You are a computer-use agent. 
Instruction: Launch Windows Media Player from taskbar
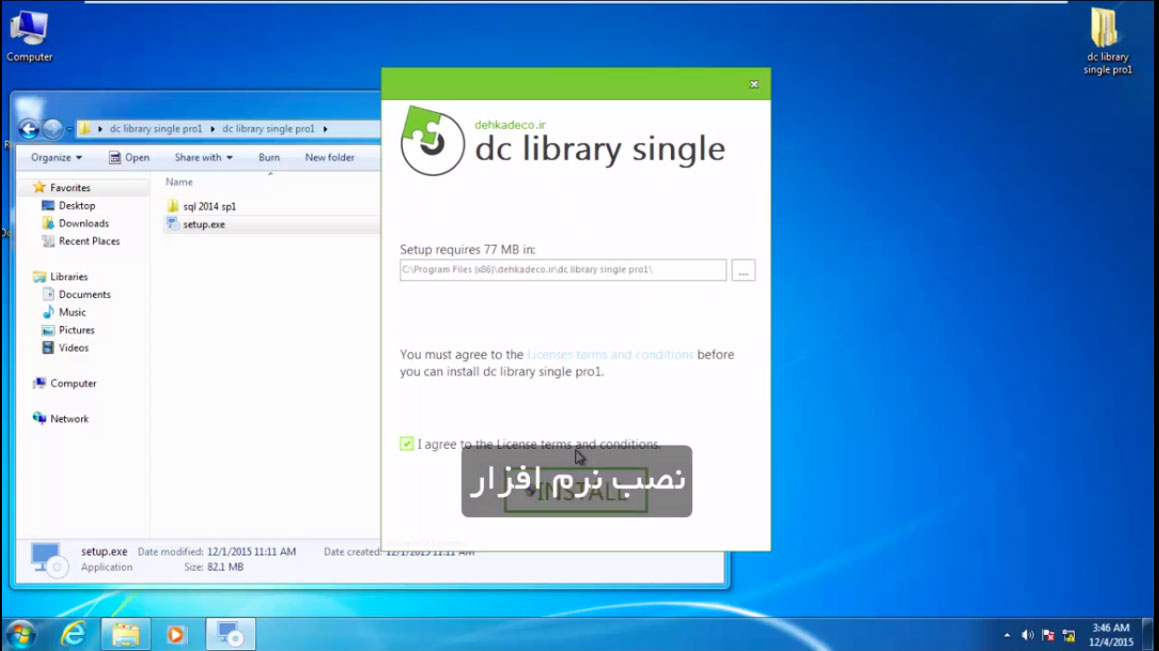tap(176, 634)
